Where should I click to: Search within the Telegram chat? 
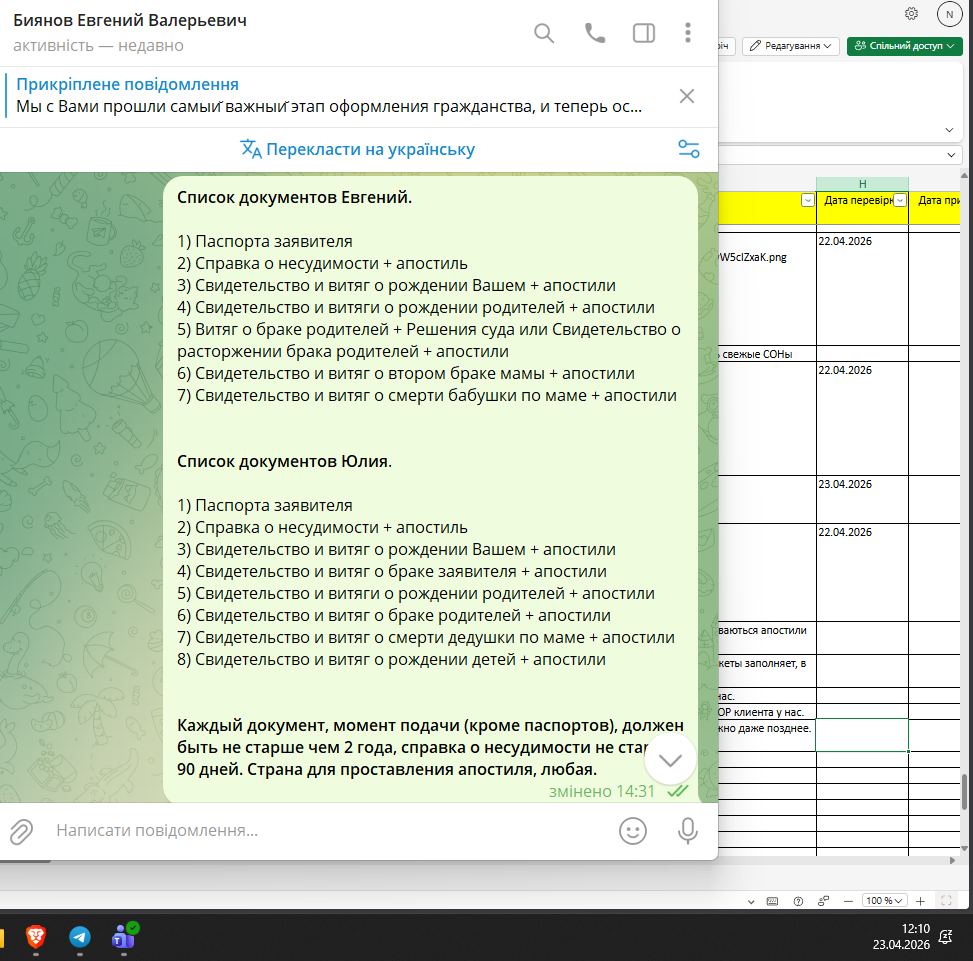[x=544, y=33]
